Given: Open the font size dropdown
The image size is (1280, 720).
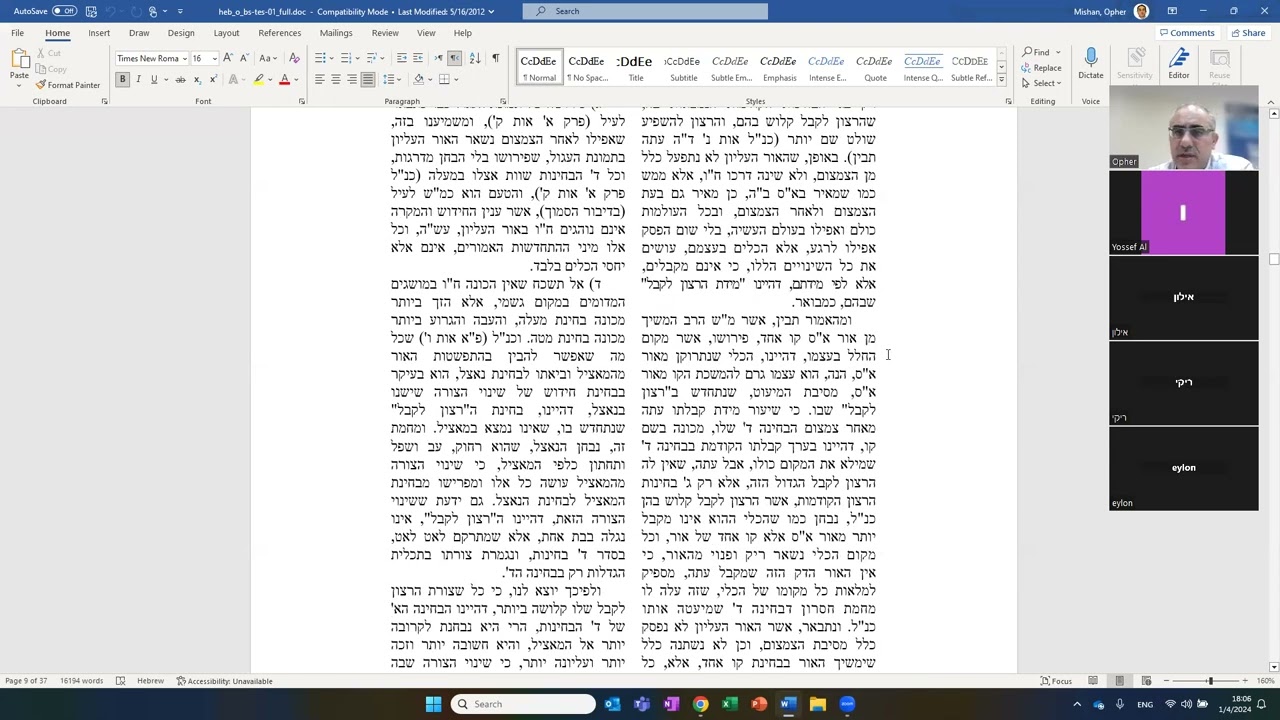Looking at the screenshot, I should [214, 59].
